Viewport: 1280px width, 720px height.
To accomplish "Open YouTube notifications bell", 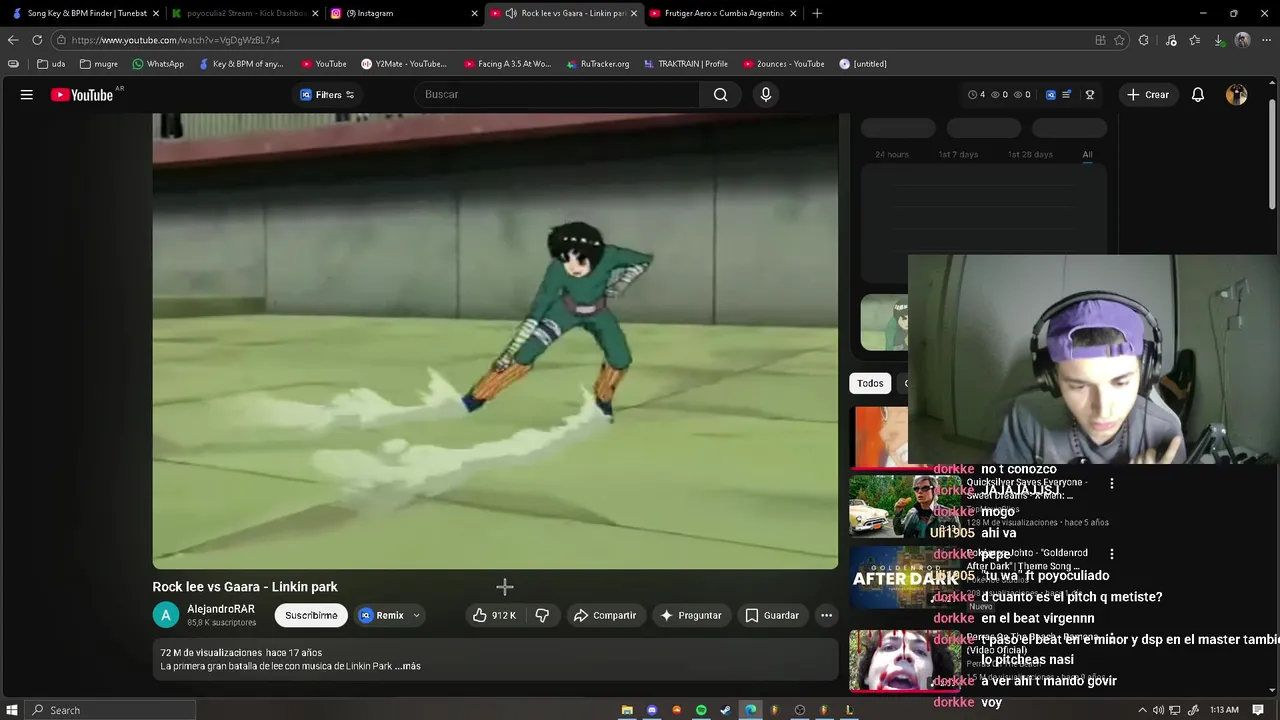I will [1198, 95].
